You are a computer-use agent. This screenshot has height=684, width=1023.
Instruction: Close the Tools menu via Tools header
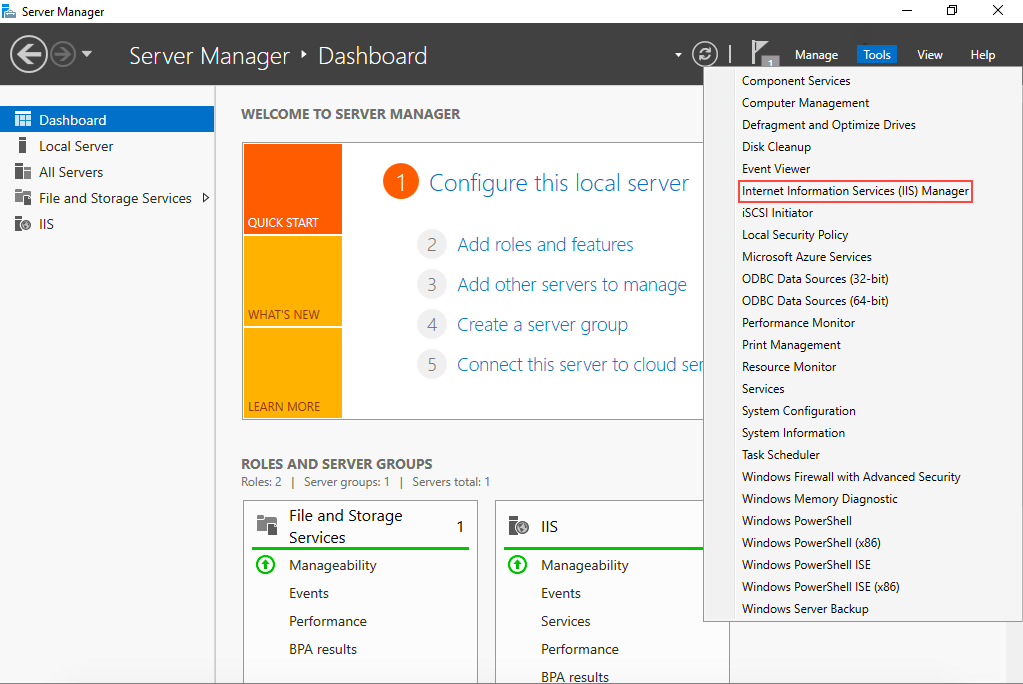[x=877, y=55]
